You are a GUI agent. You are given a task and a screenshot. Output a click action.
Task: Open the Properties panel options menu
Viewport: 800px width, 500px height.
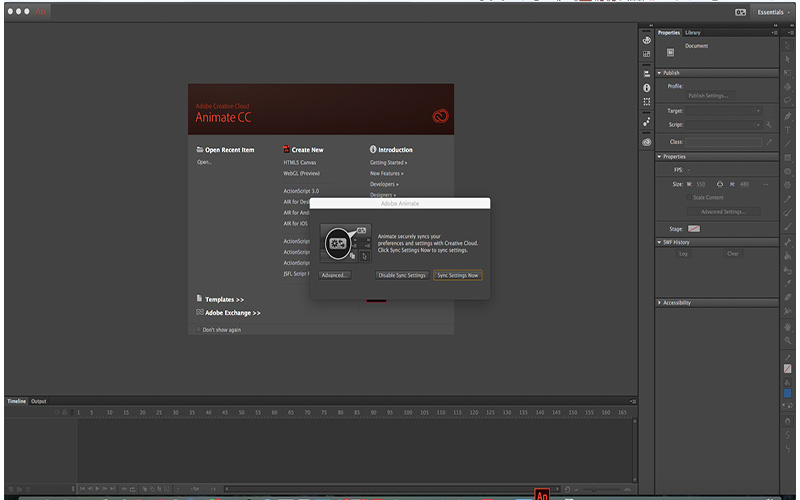774,33
